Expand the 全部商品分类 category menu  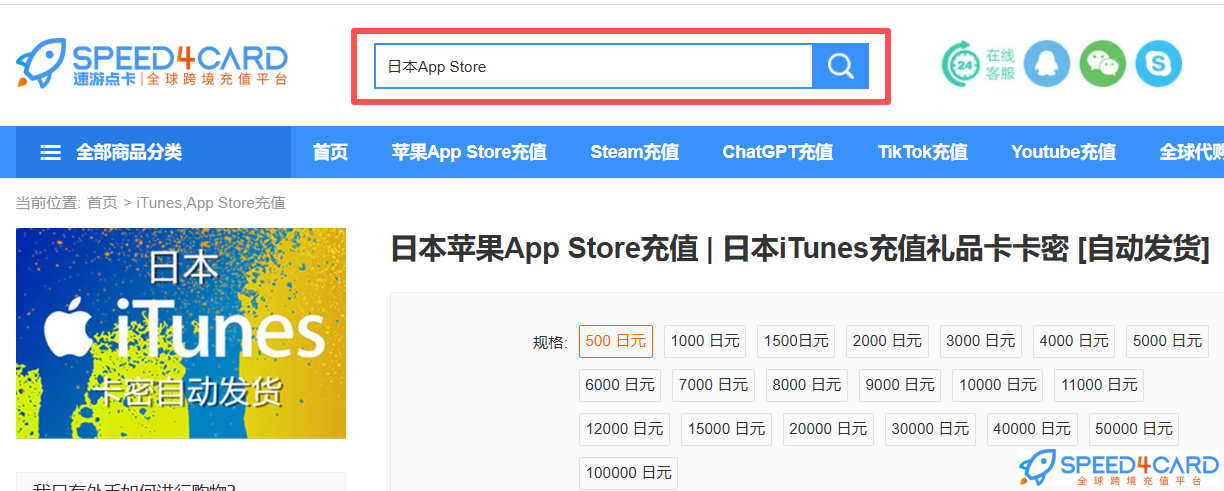click(153, 152)
